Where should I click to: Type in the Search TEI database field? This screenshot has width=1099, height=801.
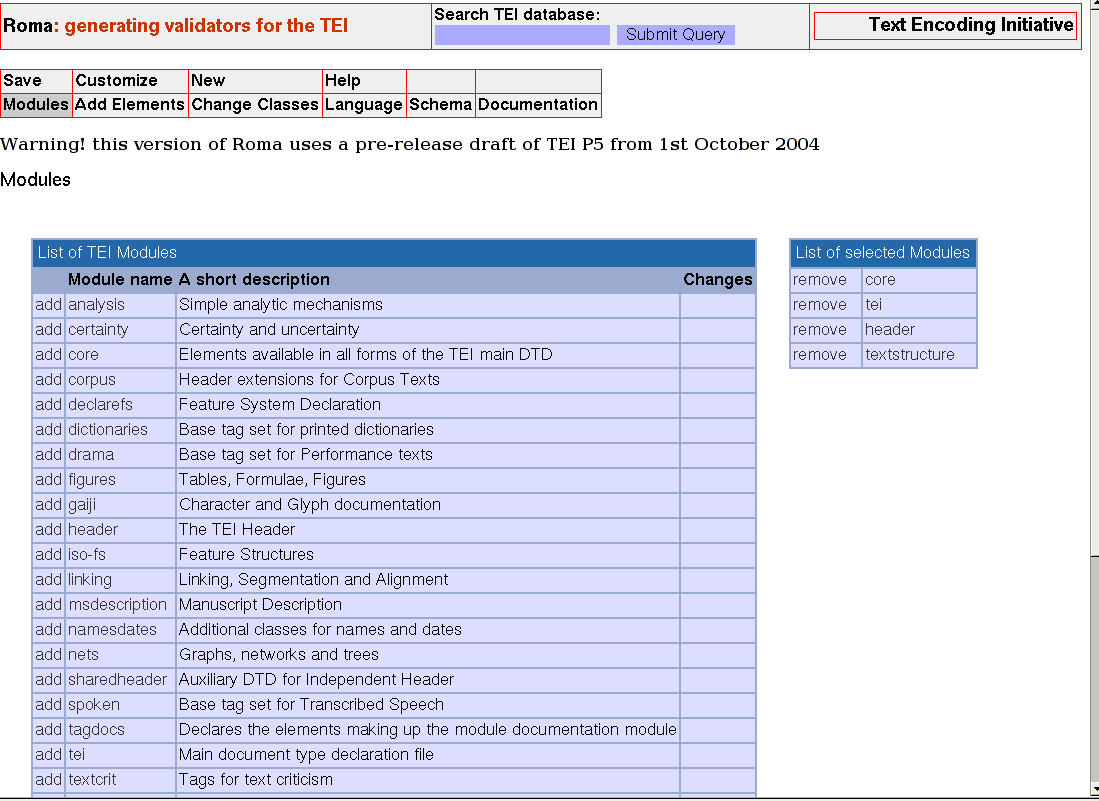pos(522,35)
